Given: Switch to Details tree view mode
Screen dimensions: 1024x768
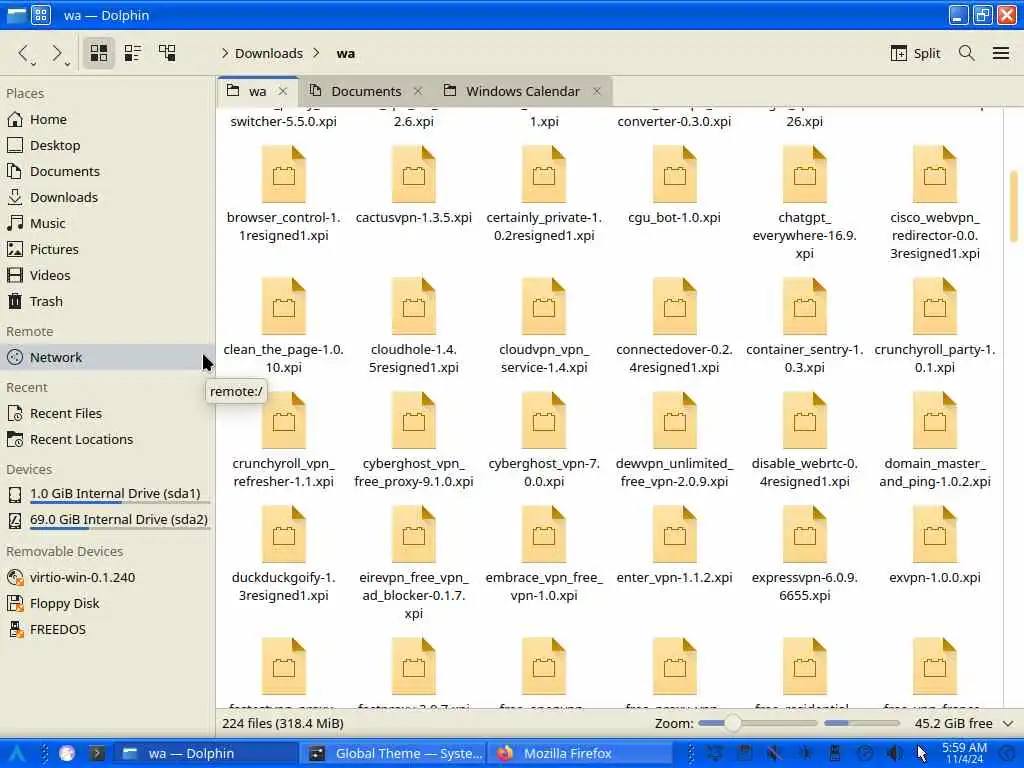Looking at the screenshot, I should (167, 53).
